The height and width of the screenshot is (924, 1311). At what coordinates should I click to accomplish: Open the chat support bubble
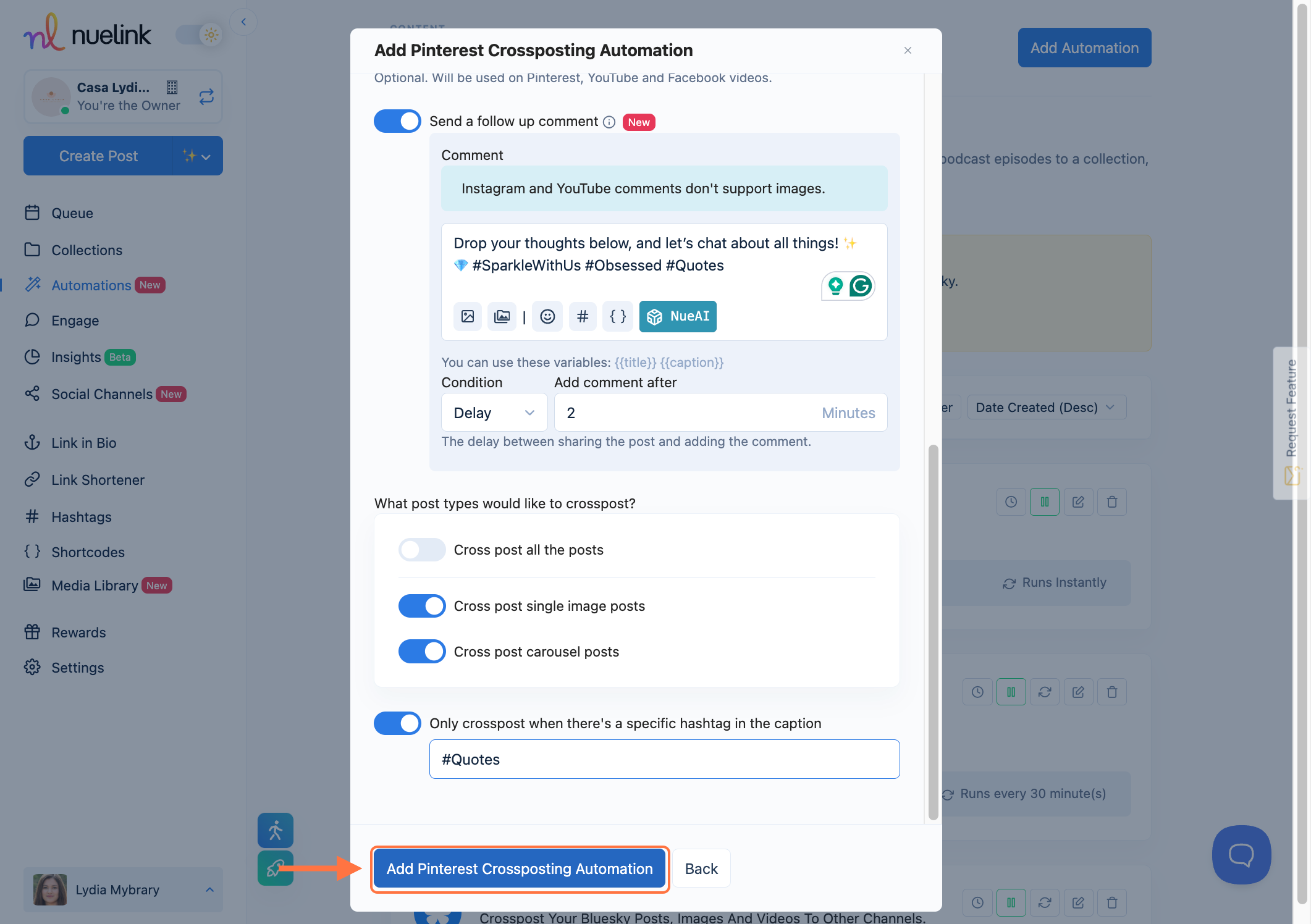tap(1241, 855)
